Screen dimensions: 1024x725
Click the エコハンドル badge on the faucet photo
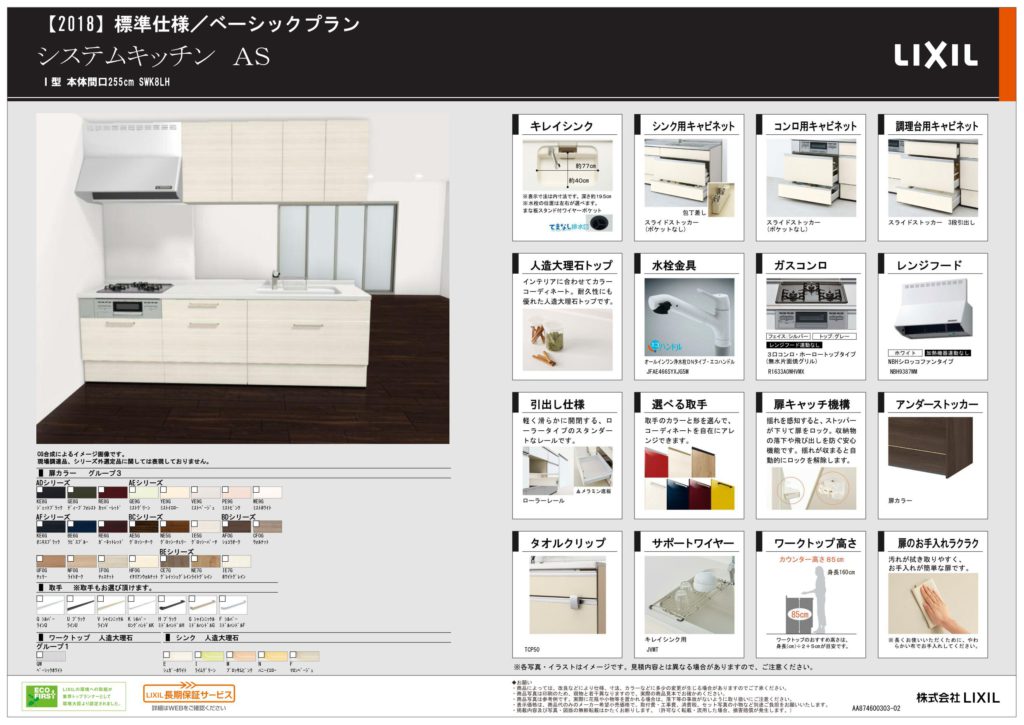pyautogui.click(x=665, y=346)
